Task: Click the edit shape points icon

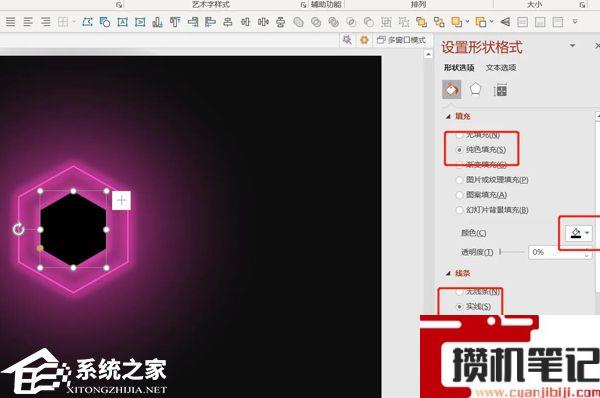Action: pos(87,22)
